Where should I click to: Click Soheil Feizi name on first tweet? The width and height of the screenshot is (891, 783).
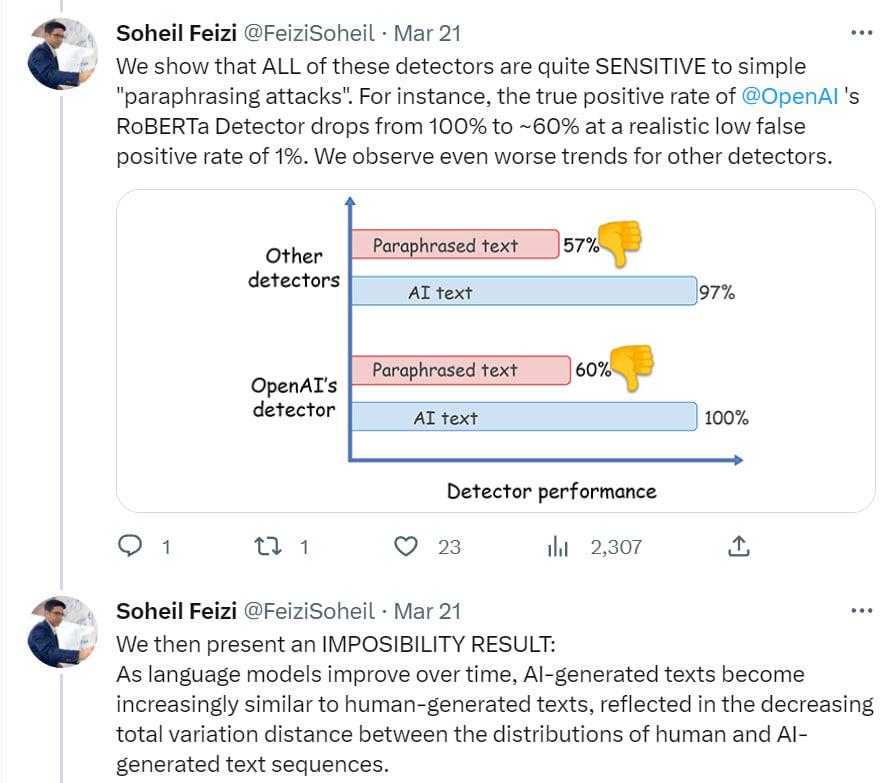tap(176, 33)
